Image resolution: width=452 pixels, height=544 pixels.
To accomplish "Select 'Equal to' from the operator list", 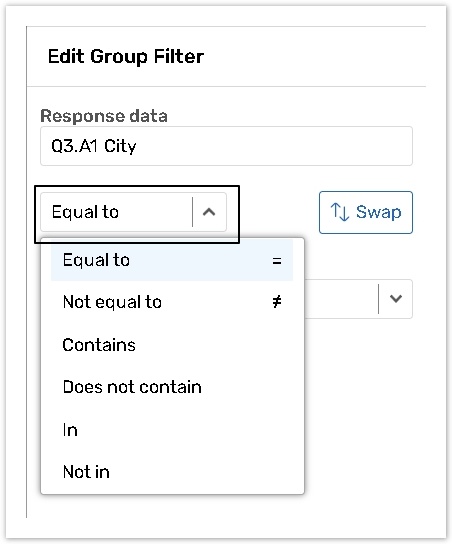I will [172, 260].
